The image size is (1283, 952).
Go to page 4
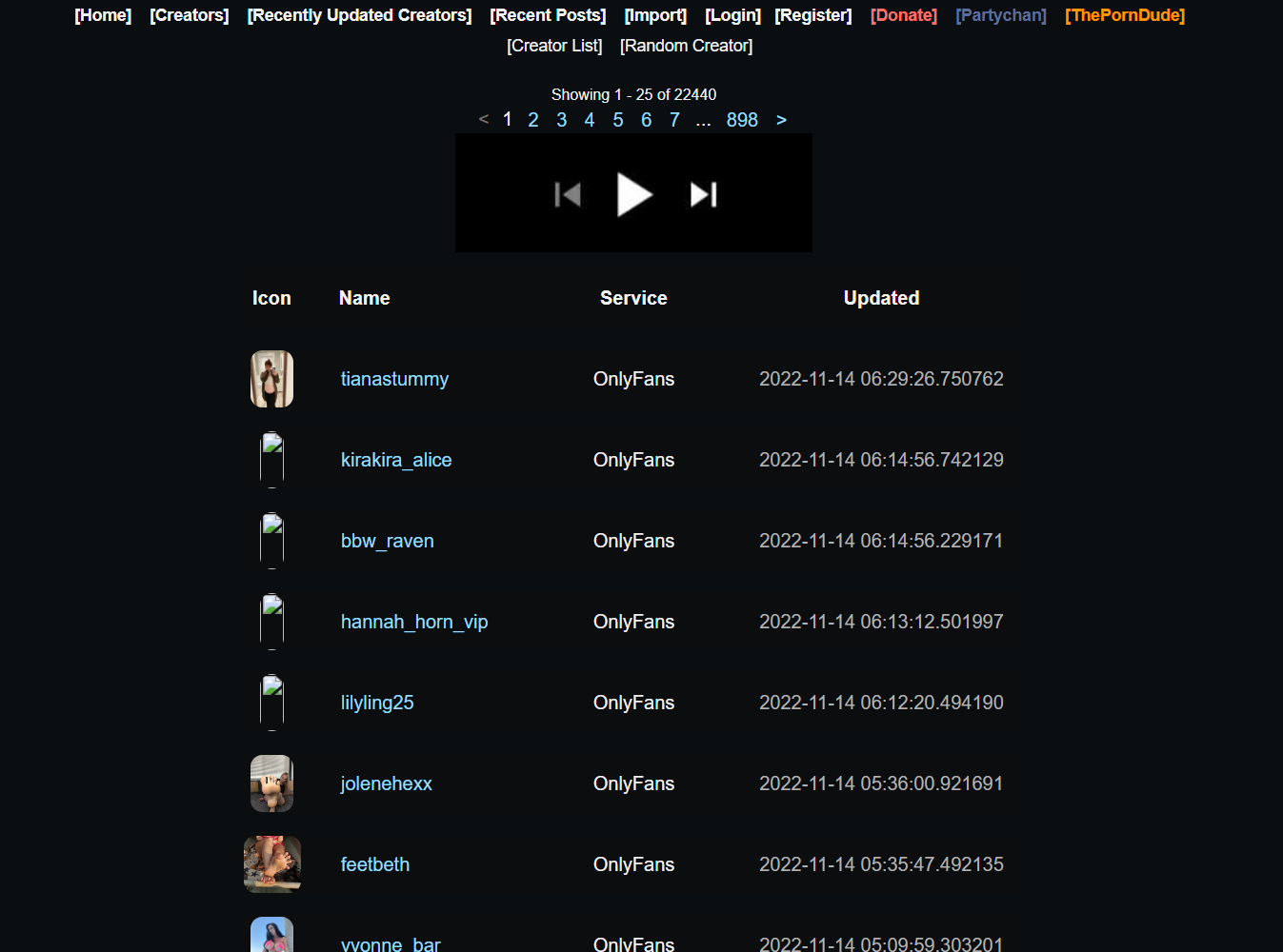[590, 120]
